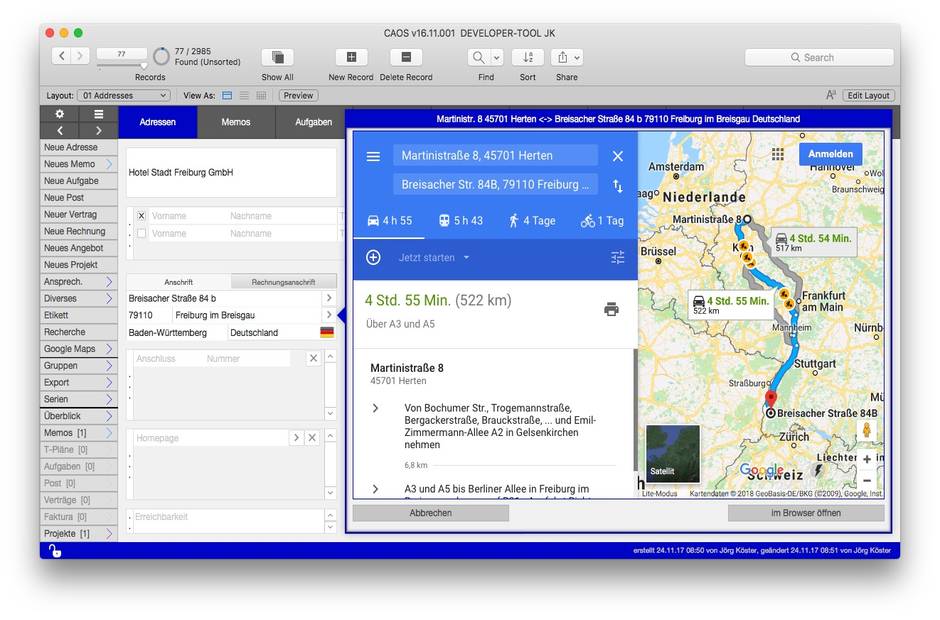Switch map to Satellit view
The height and width of the screenshot is (620, 940).
pyautogui.click(x=673, y=454)
